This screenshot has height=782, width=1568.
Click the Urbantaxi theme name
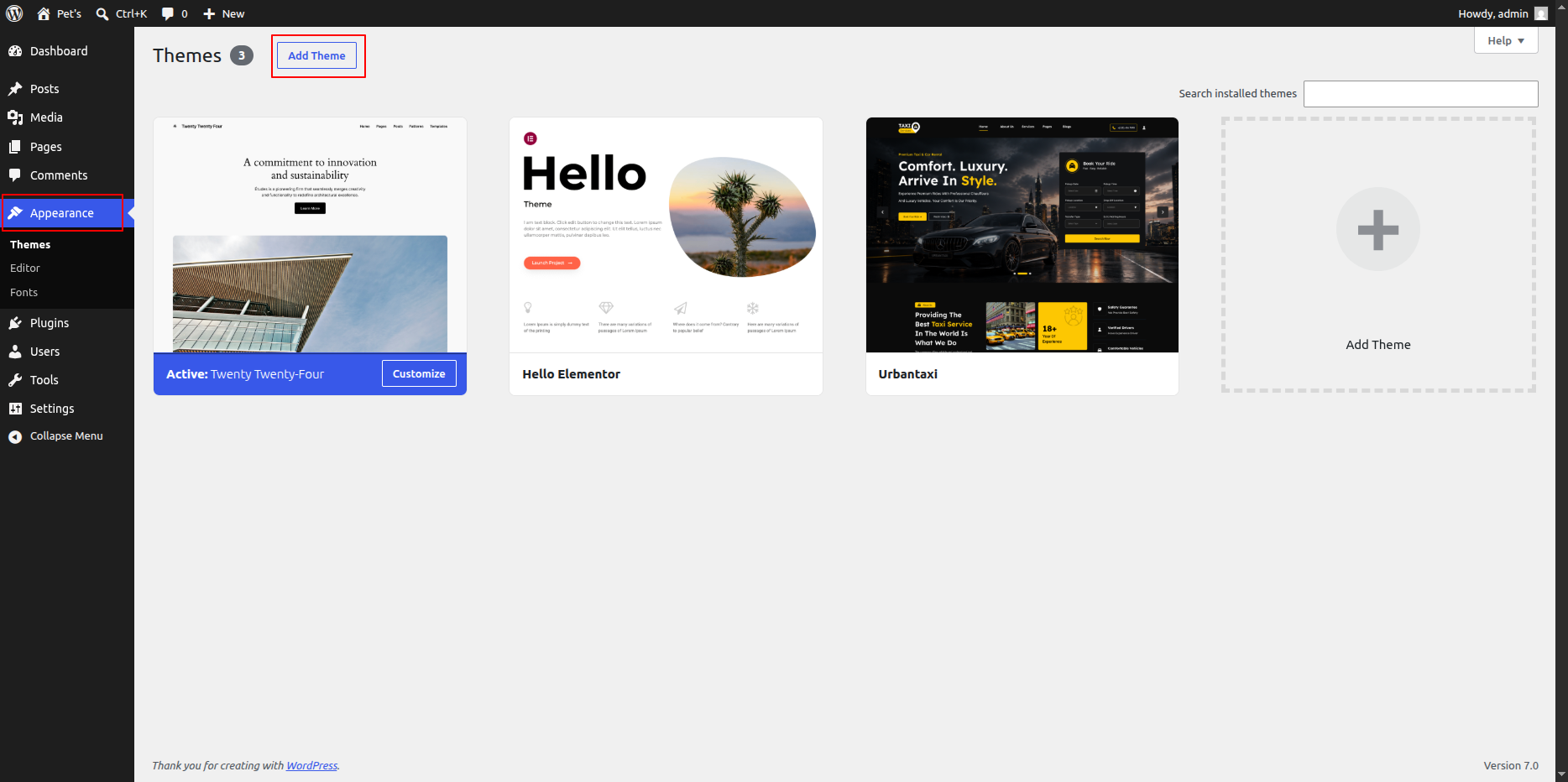point(907,374)
